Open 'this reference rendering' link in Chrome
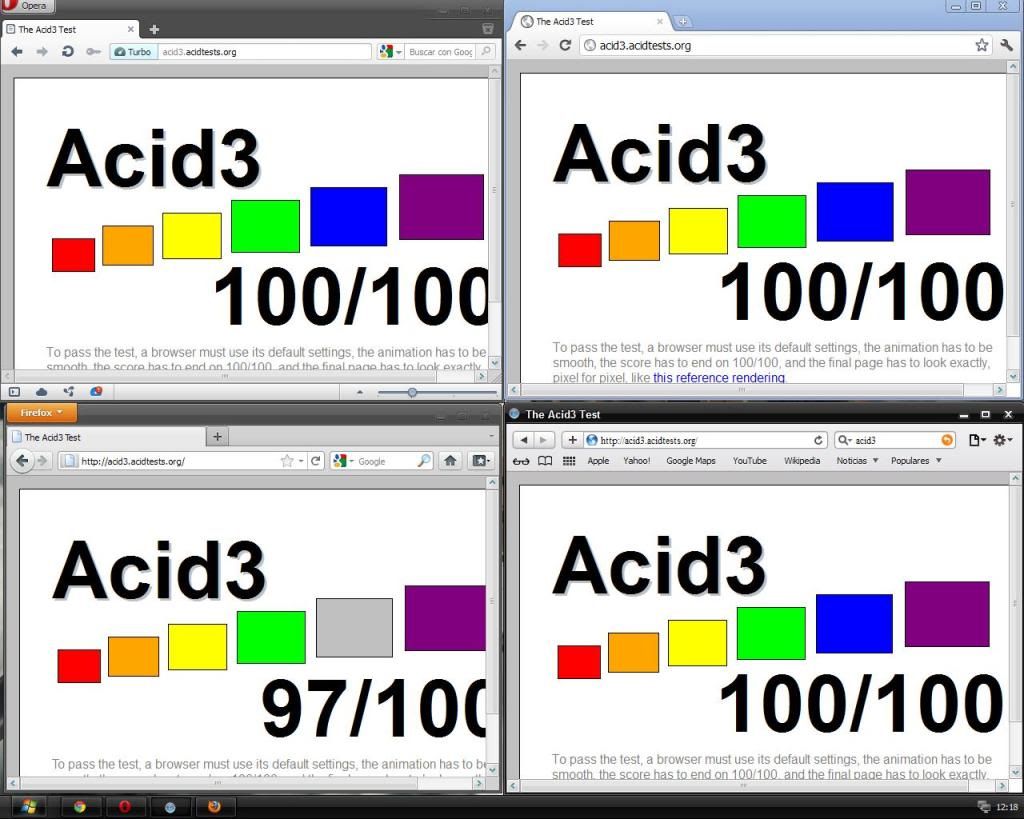Screen dimensions: 1024x819 point(719,377)
